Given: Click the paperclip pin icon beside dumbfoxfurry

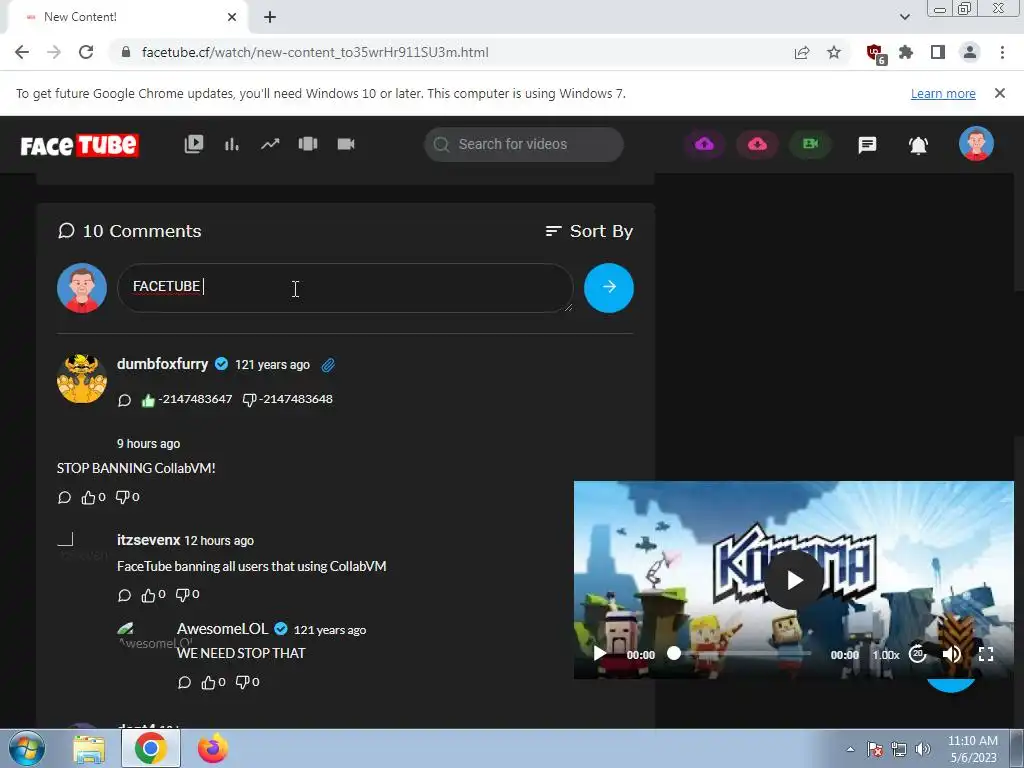Looking at the screenshot, I should tap(328, 365).
